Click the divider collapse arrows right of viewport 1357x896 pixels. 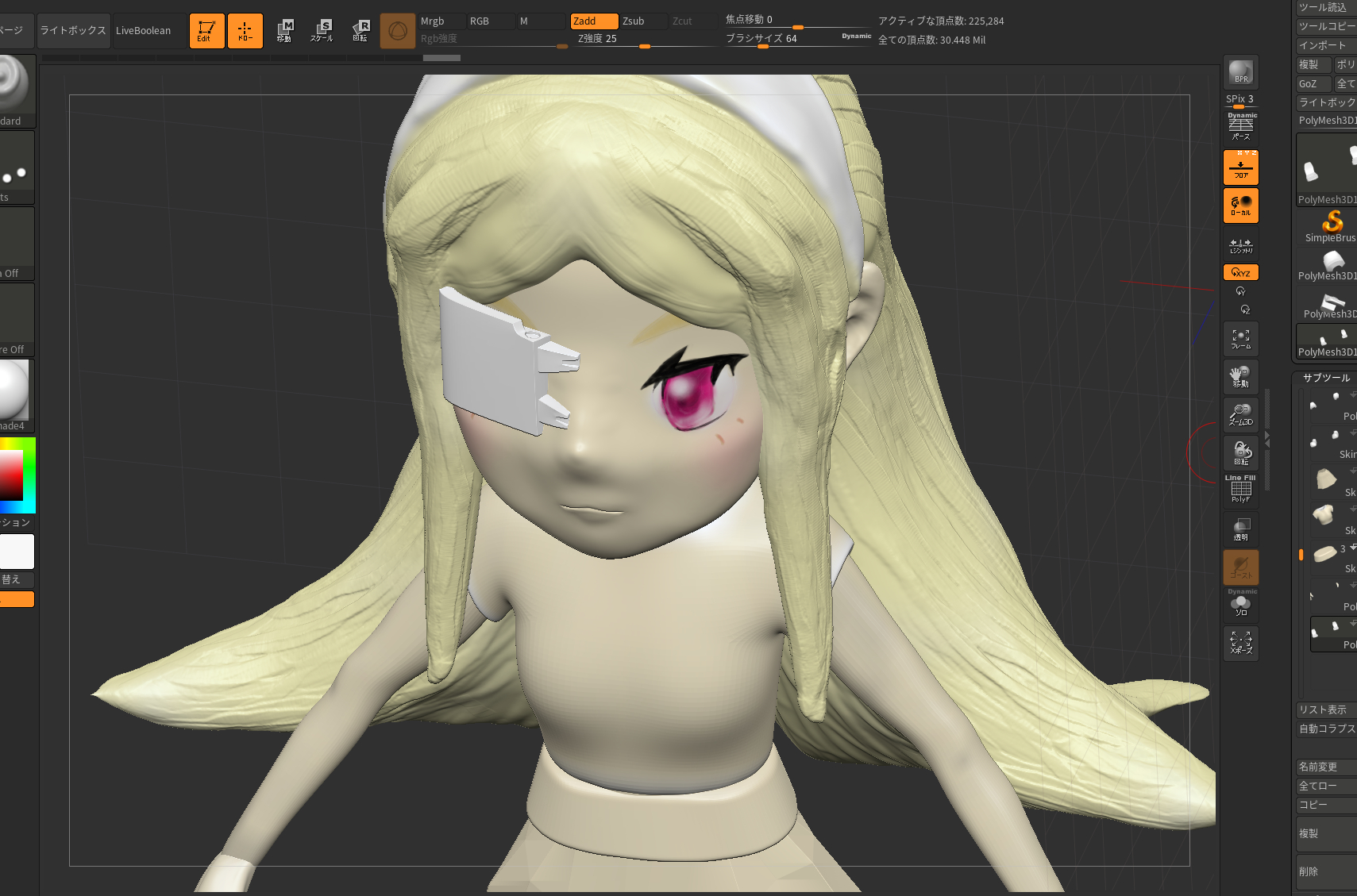(1267, 439)
